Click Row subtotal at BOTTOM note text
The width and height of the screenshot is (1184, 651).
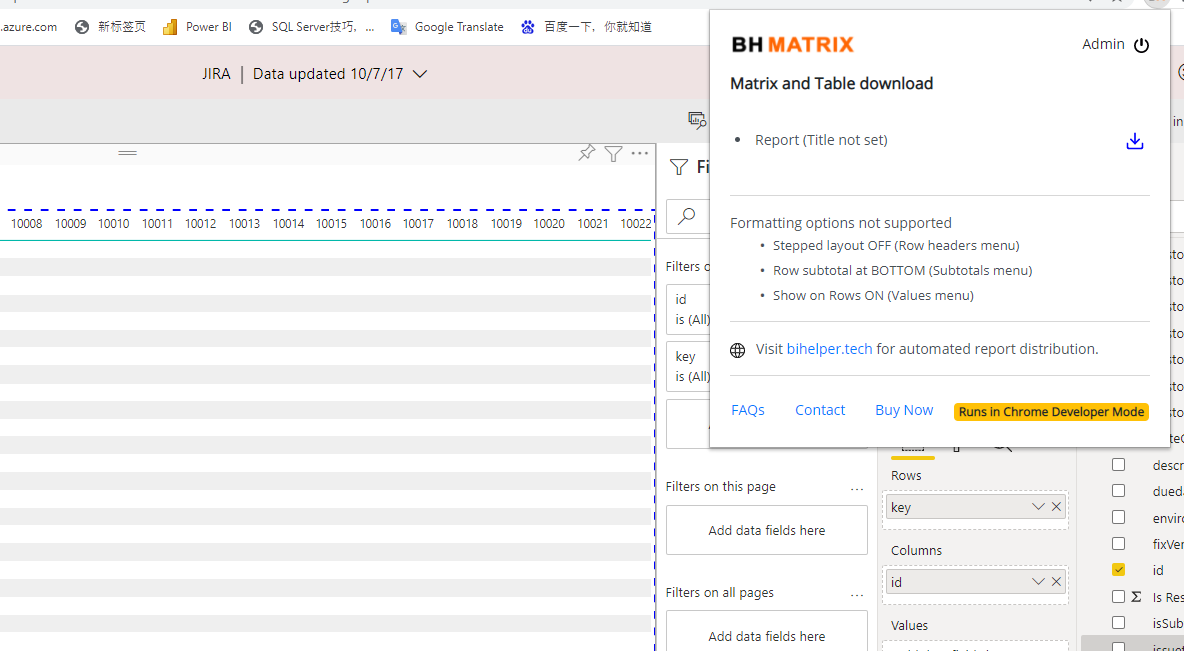(902, 270)
